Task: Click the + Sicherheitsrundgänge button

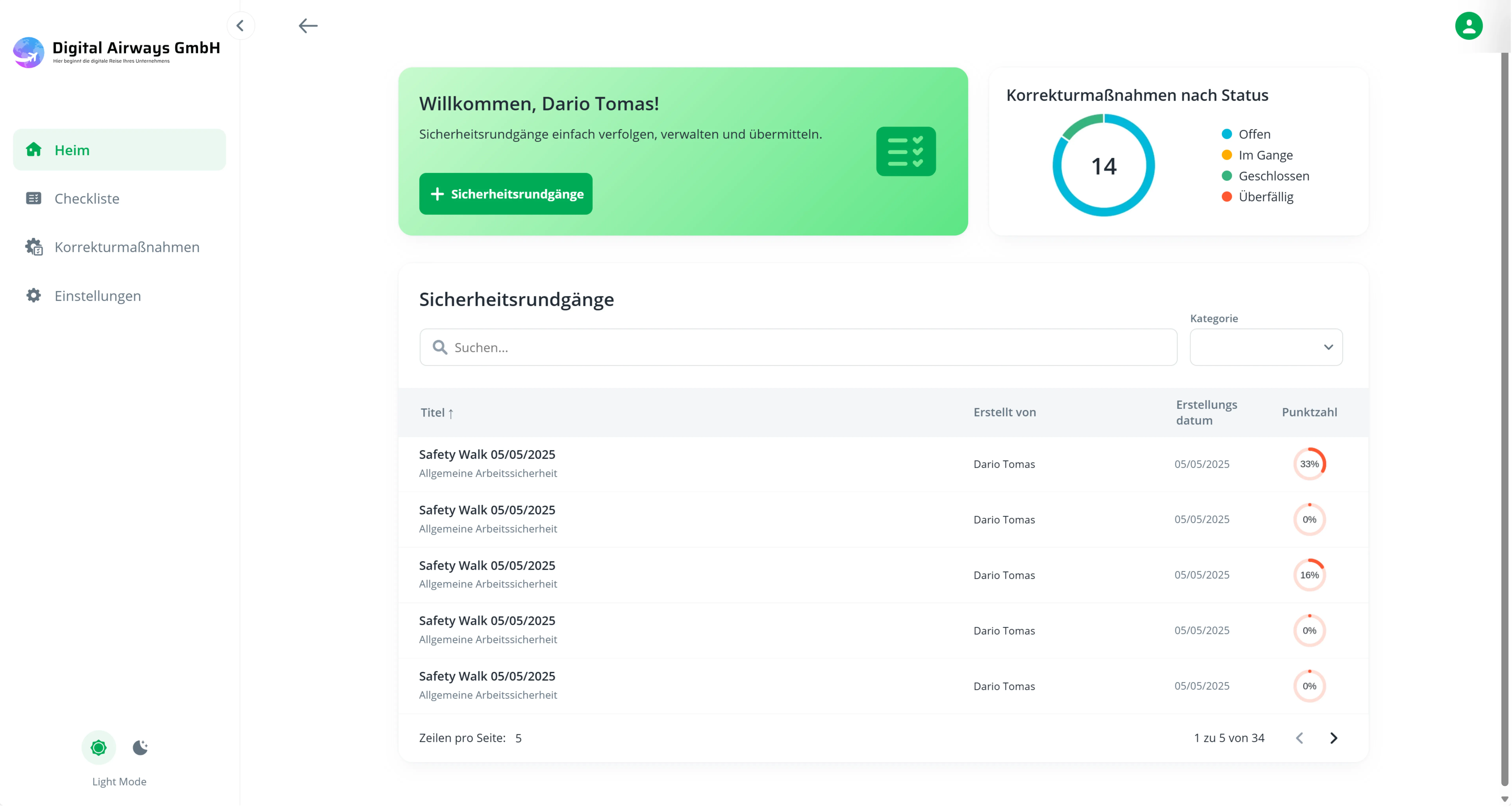Action: (x=505, y=194)
